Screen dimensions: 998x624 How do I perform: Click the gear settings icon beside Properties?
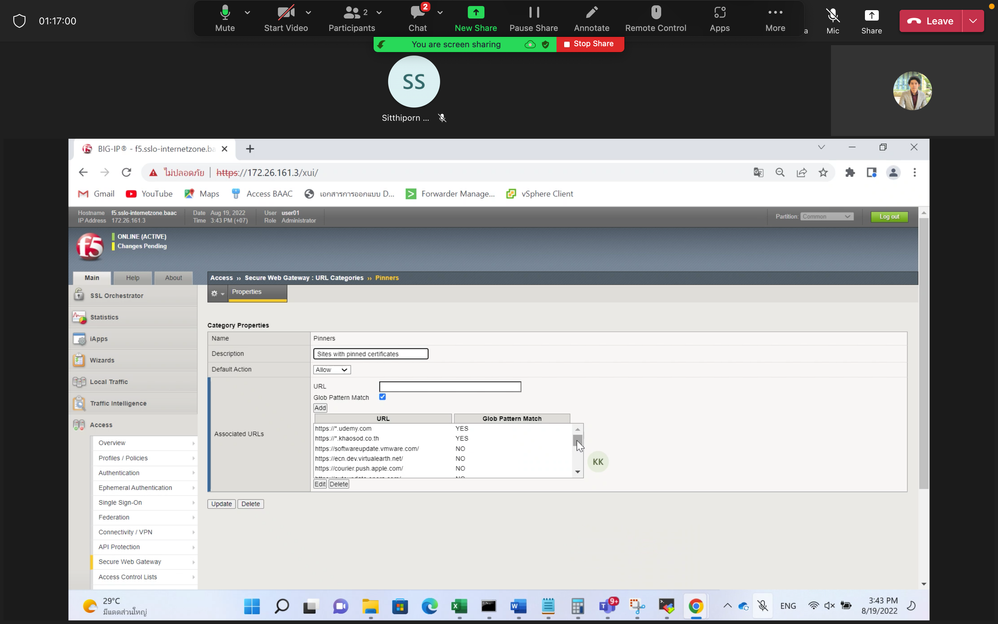coord(214,293)
